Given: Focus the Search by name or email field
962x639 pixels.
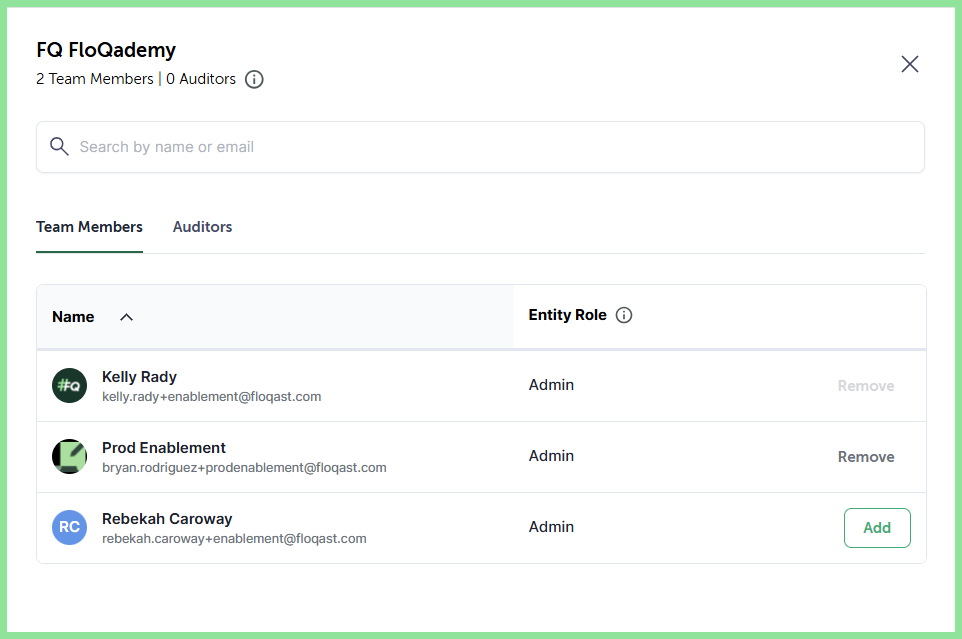Looking at the screenshot, I should [x=480, y=147].
